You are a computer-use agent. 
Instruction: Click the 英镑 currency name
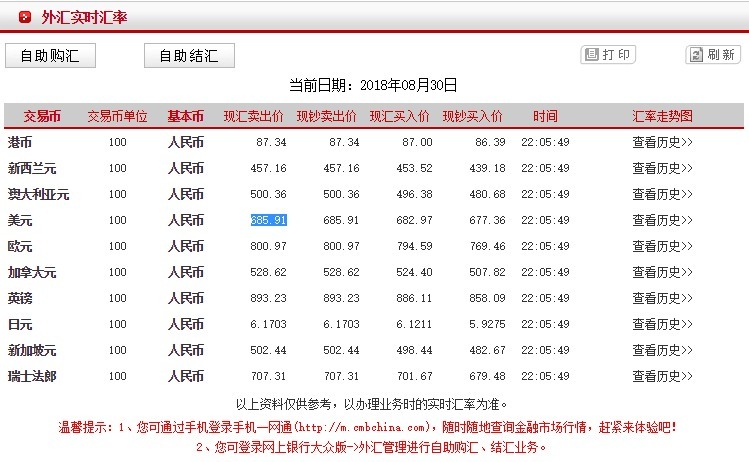pyautogui.click(x=20, y=298)
